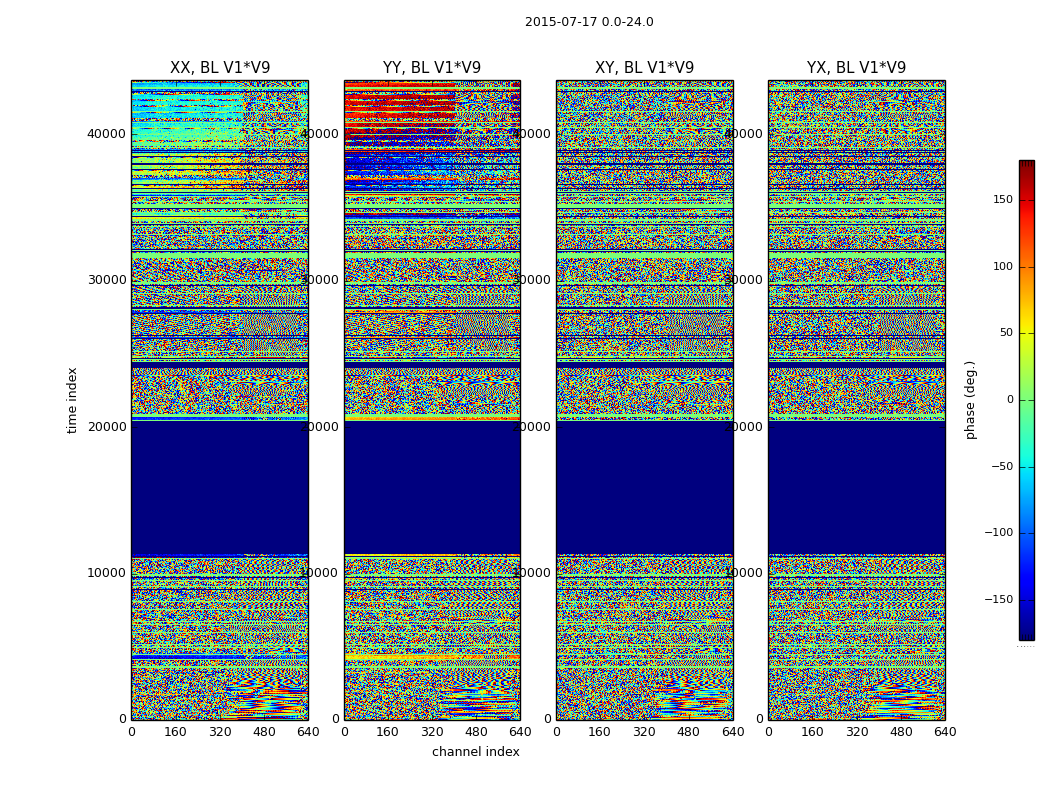Click the solid blue band in XY panel
This screenshot has width=1050, height=800.
click(x=644, y=487)
